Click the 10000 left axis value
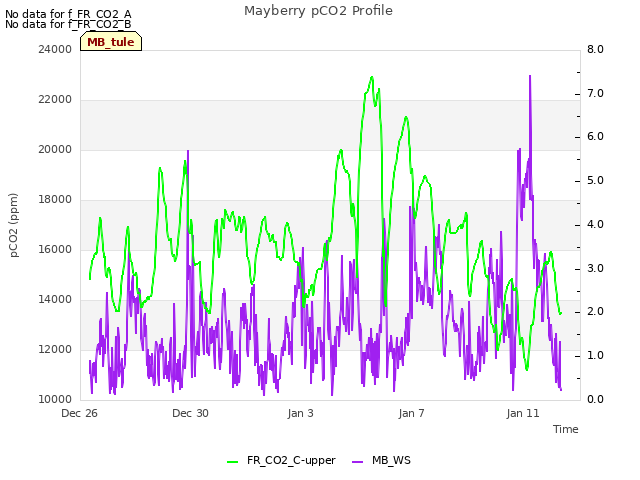Image resolution: width=640 pixels, height=480 pixels. tap(55, 399)
